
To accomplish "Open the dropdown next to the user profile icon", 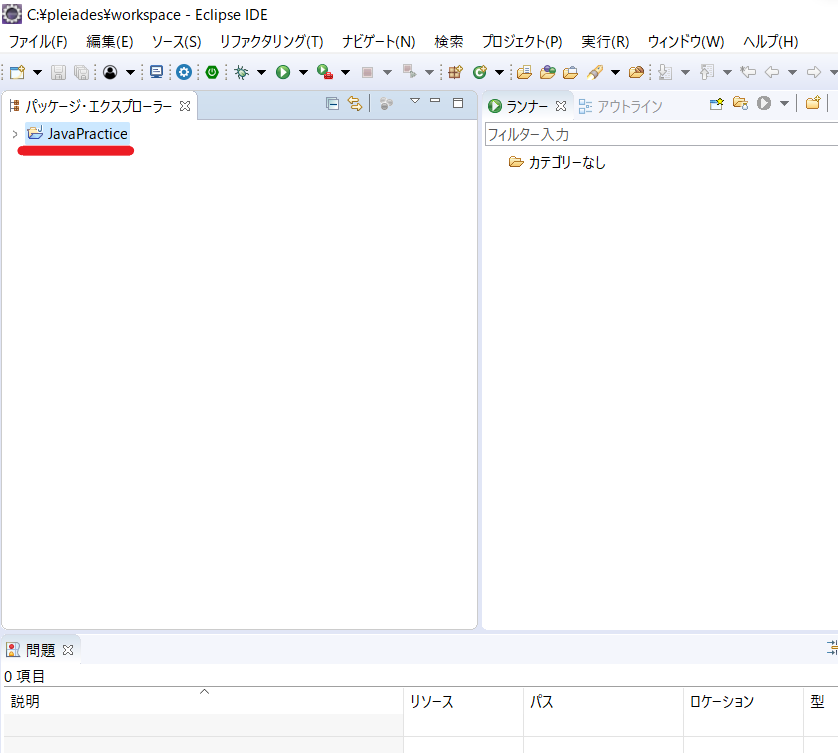I will pyautogui.click(x=130, y=72).
